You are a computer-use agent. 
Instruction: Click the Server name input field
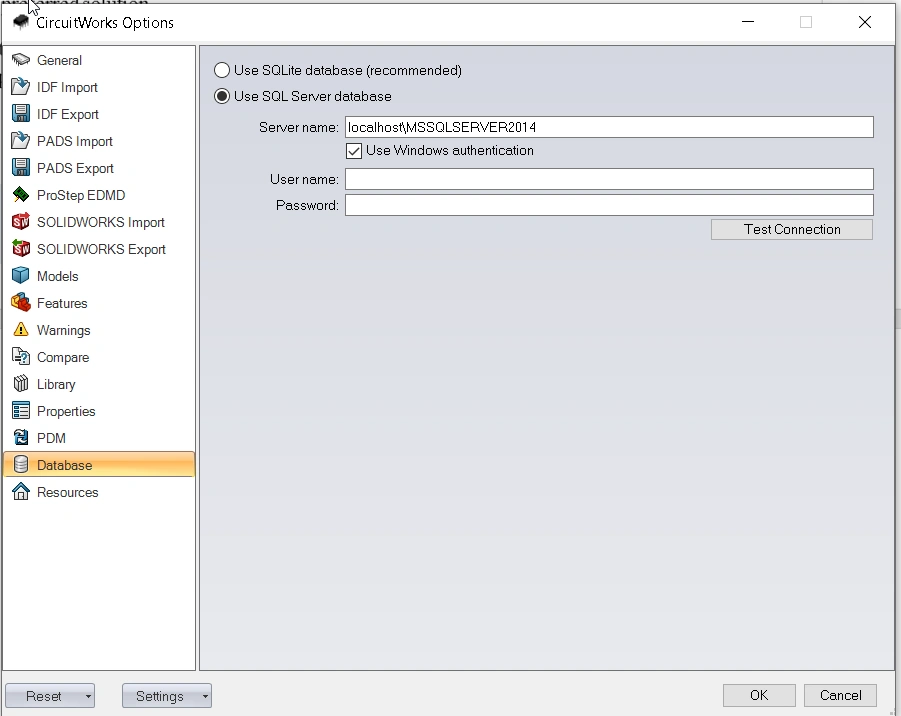[609, 127]
